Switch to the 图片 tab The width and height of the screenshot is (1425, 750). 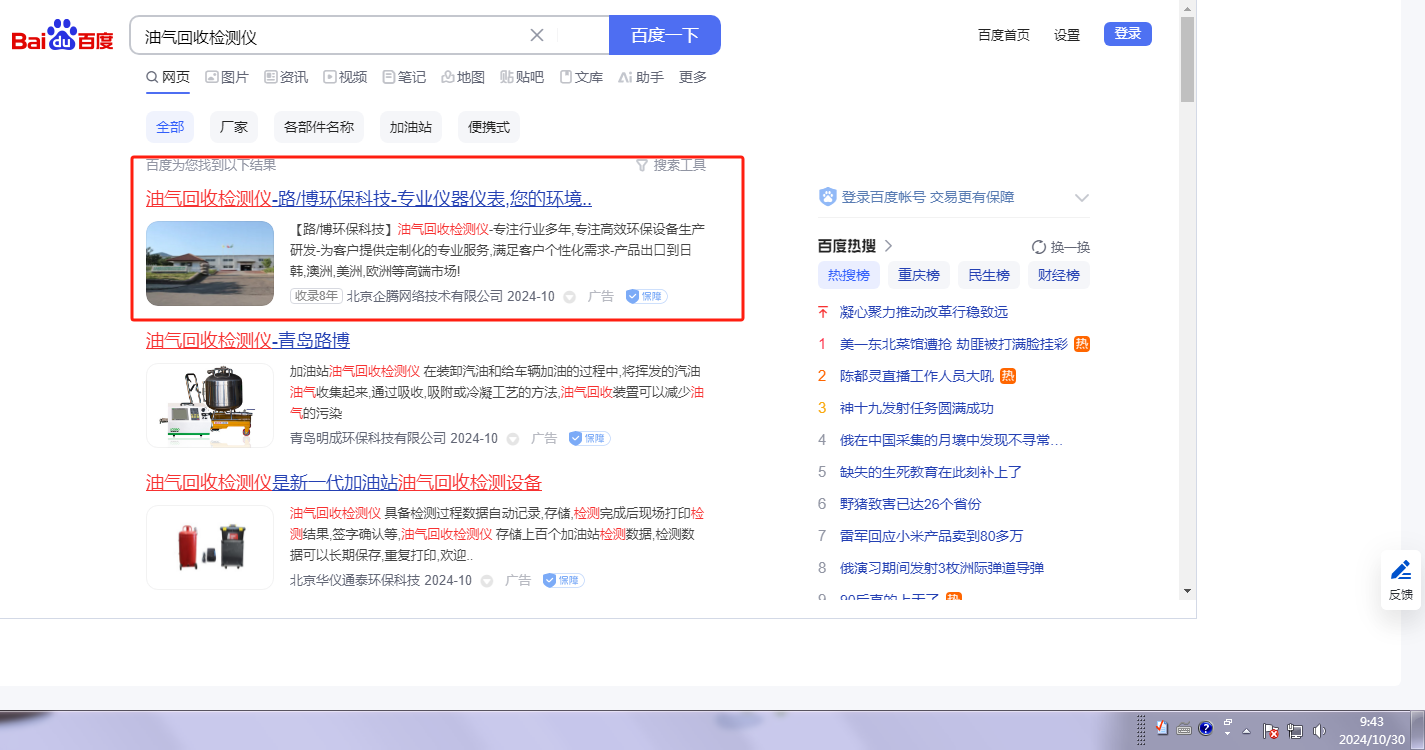click(x=227, y=77)
